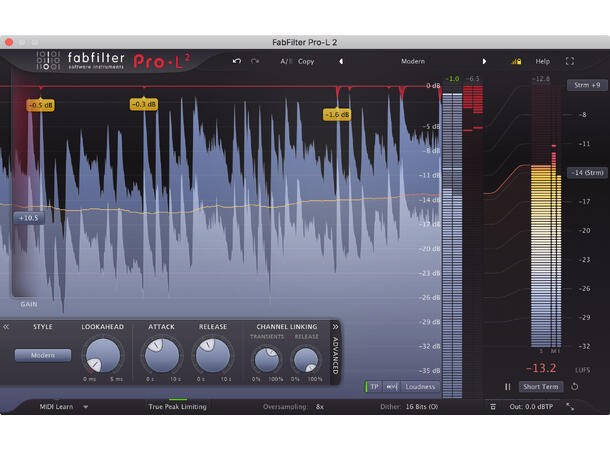This screenshot has height=450, width=610.
Task: Click the -12.8 loudness peak readout
Action: [541, 79]
